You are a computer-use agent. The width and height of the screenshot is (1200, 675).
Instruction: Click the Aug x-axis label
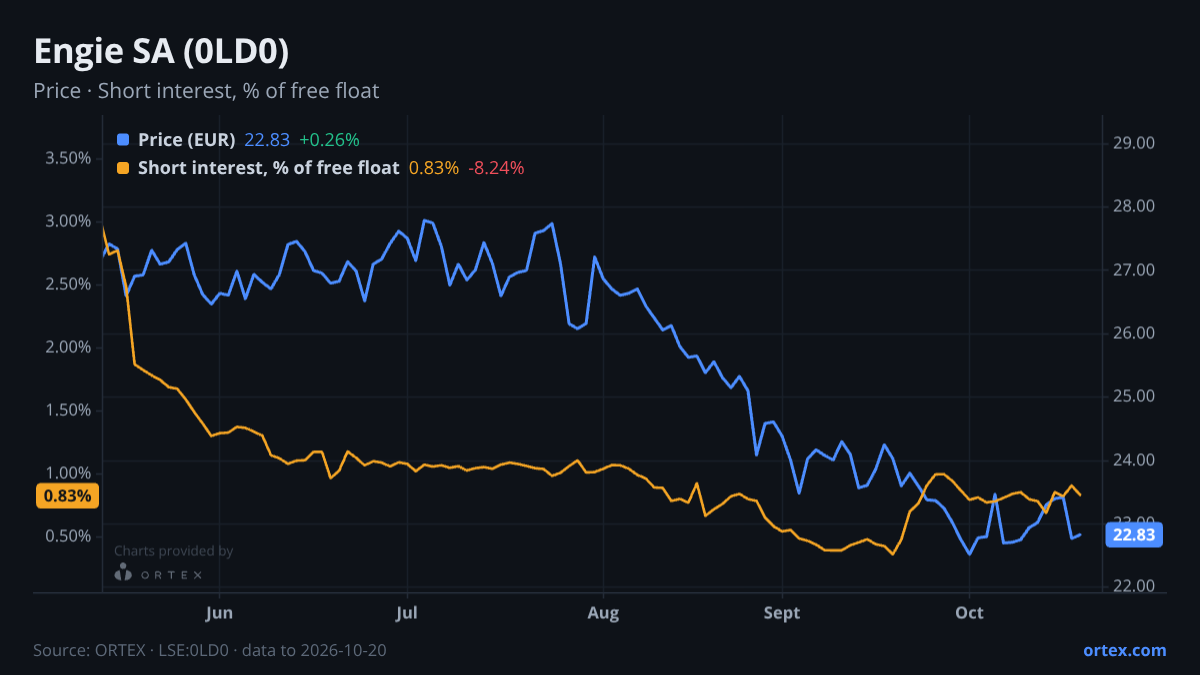coord(602,612)
